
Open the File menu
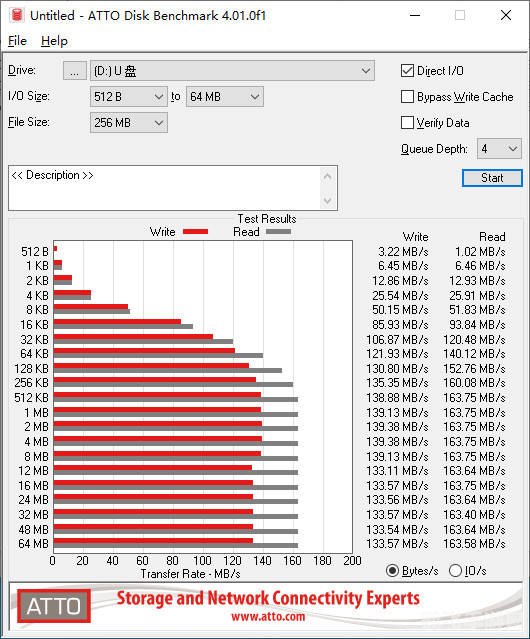18,41
